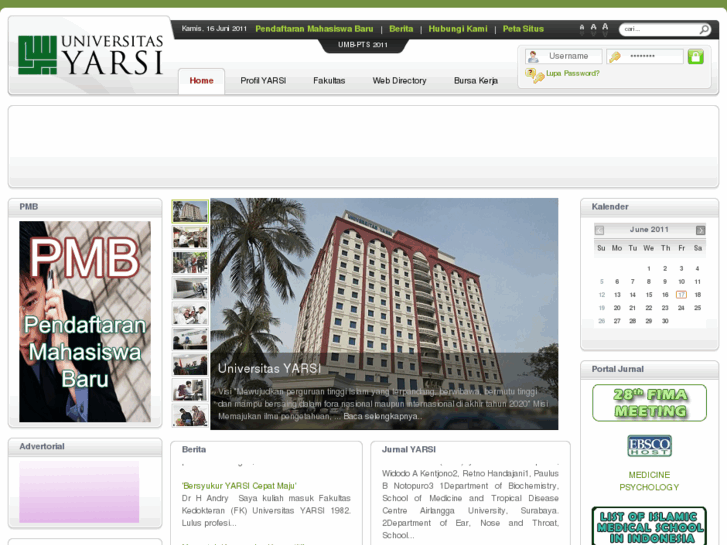Click the largest font size A icon
This screenshot has height=545, width=727.
605,27
